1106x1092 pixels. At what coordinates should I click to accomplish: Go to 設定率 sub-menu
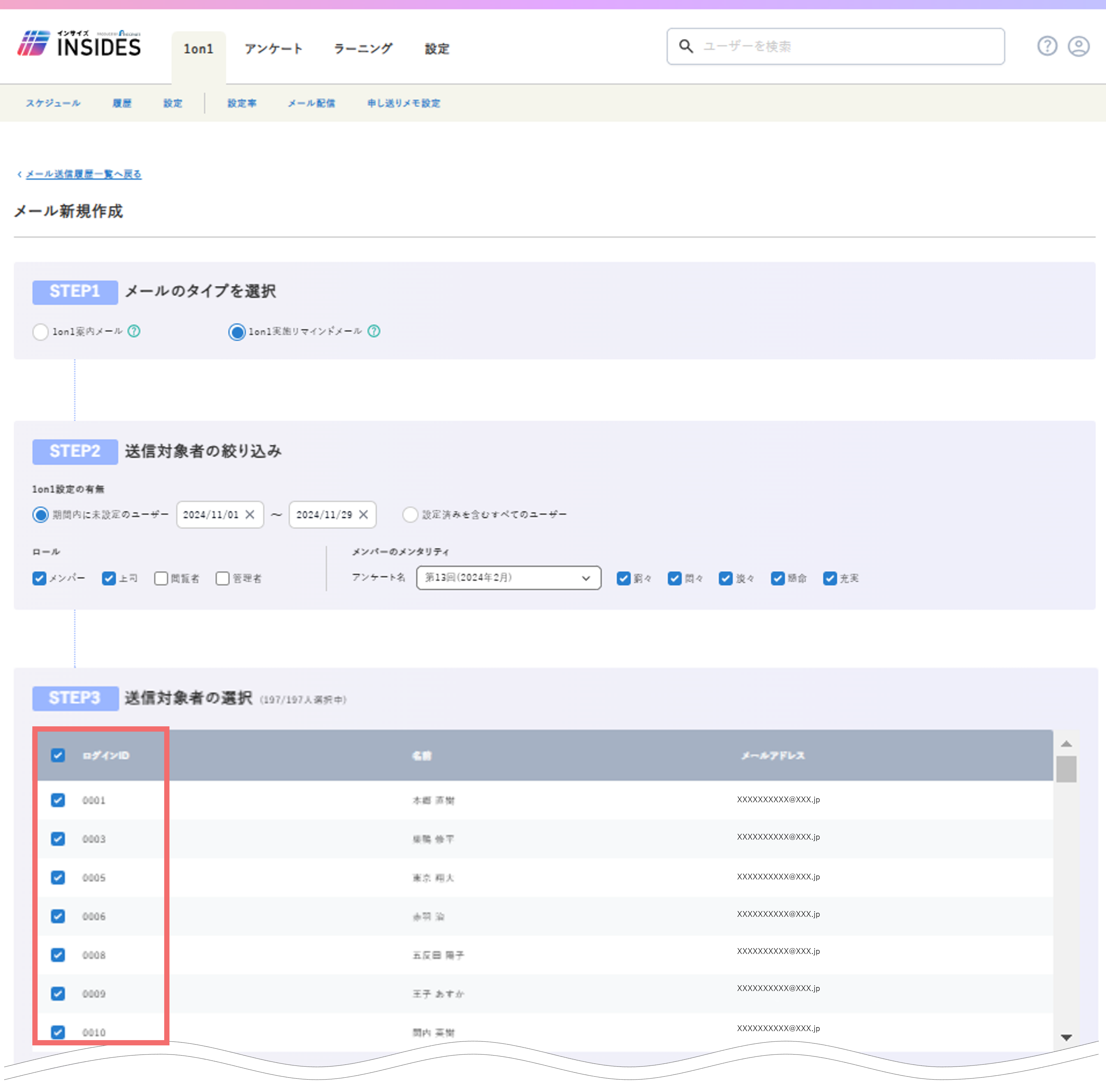click(242, 103)
